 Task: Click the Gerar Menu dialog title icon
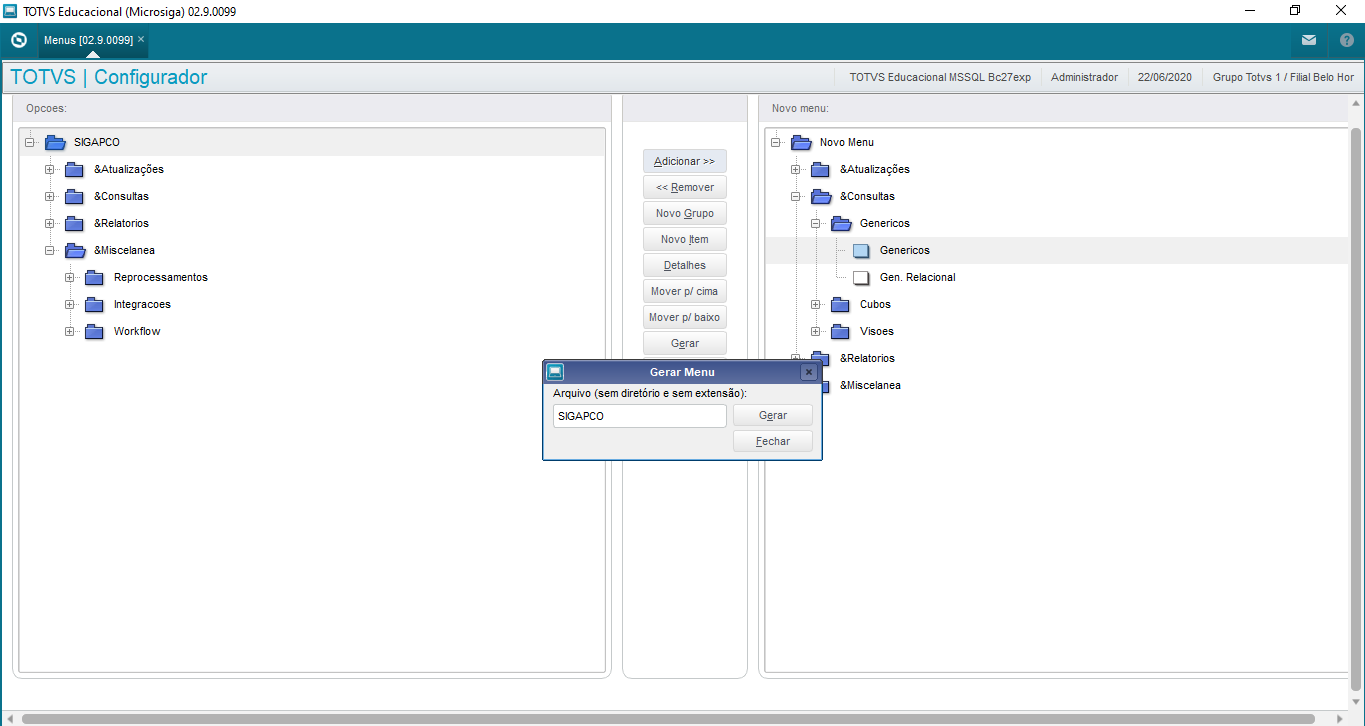[555, 372]
